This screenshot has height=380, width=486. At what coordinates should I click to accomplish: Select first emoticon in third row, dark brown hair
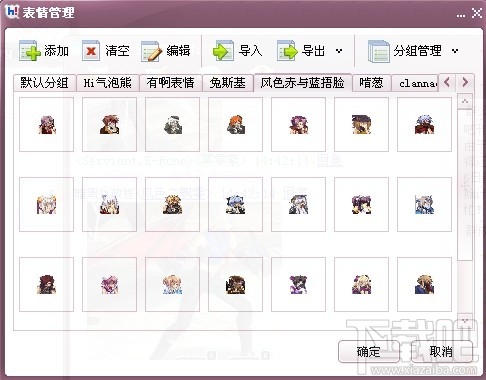tap(46, 284)
